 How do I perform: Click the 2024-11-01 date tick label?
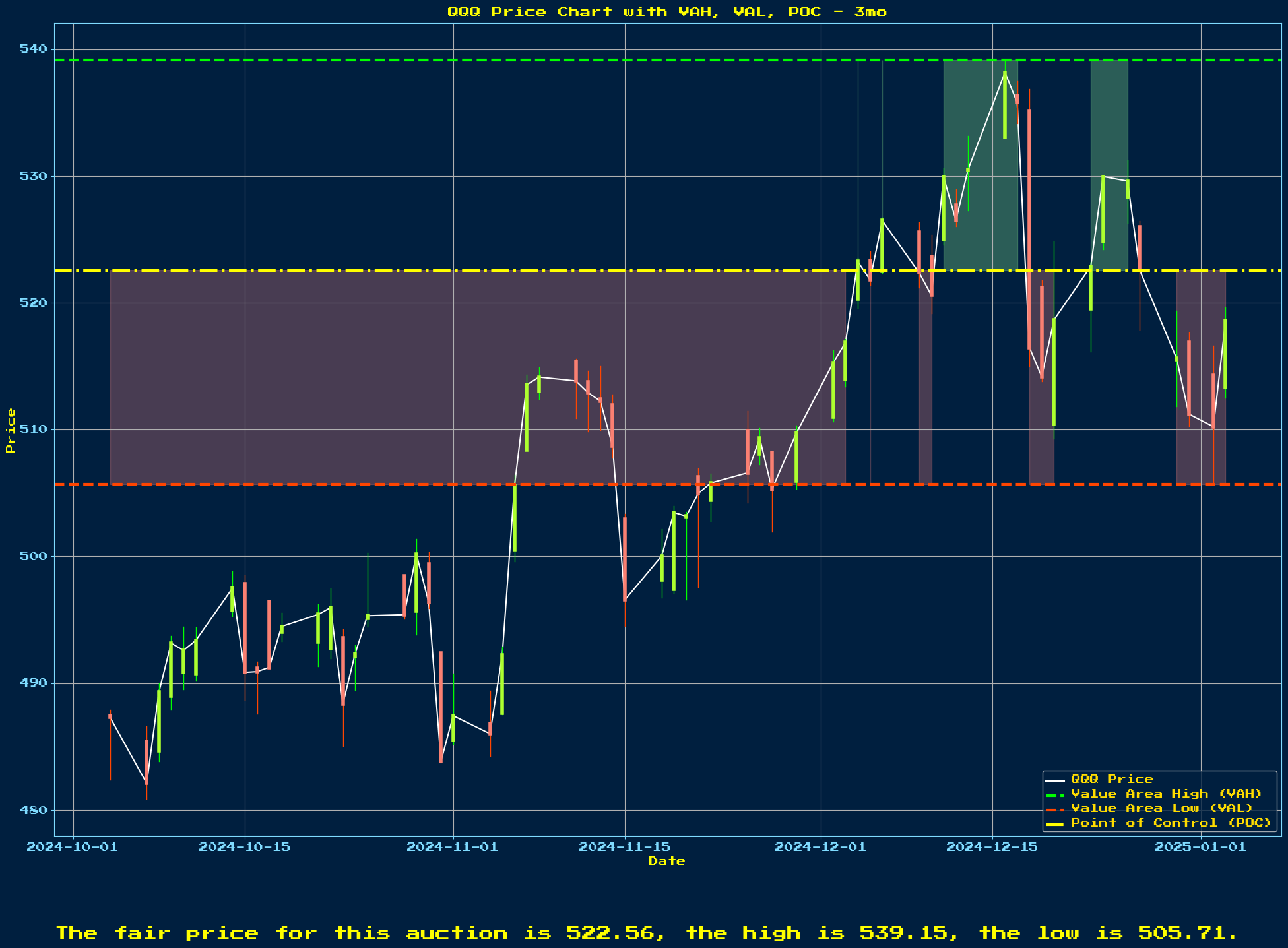pyautogui.click(x=453, y=847)
